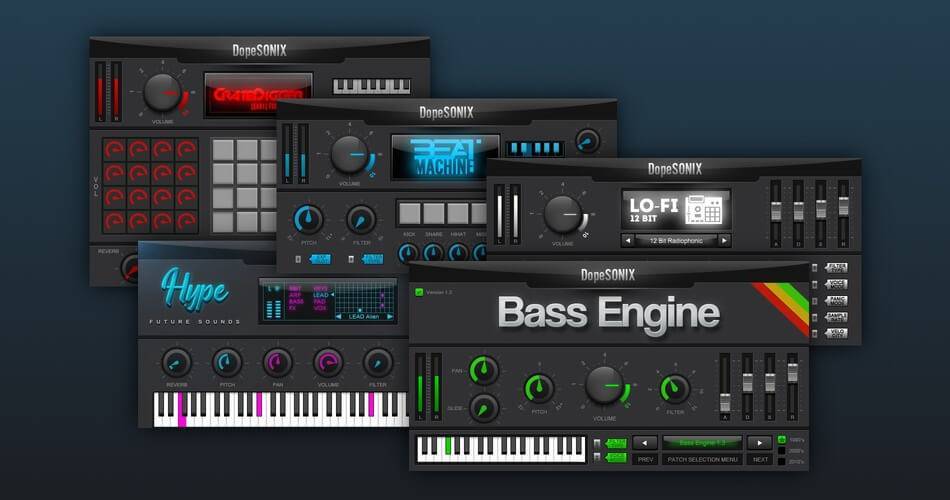Click the green highlighted key on Bass Engine keyboard
Screen dimensions: 950x500
click(x=448, y=445)
